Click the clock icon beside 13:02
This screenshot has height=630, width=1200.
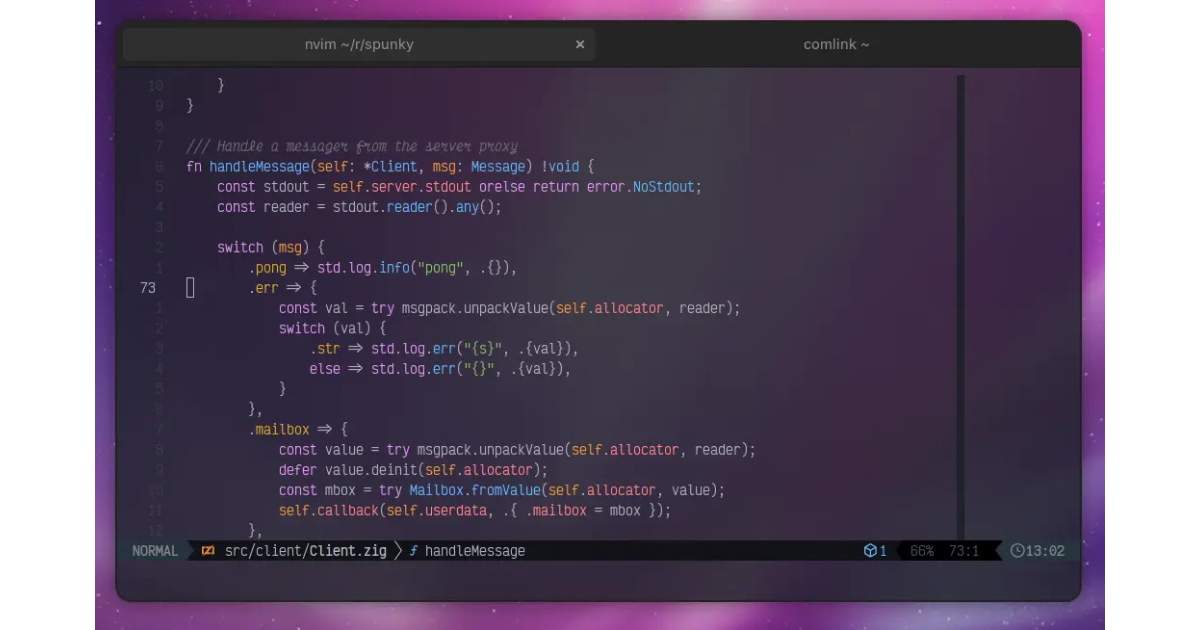(1018, 551)
